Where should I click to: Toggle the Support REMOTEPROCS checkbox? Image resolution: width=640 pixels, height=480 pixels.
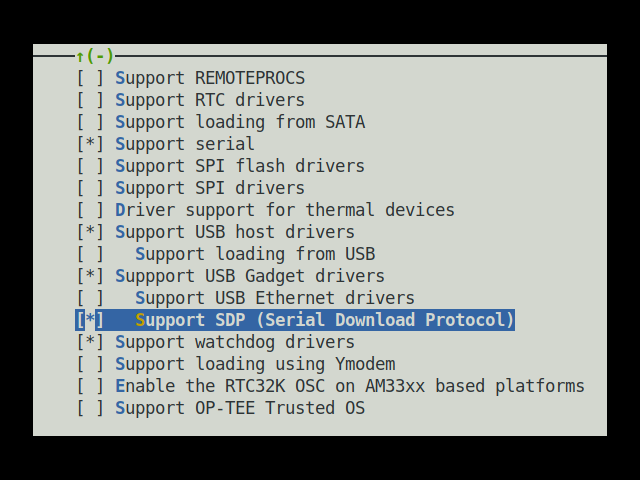[91, 78]
